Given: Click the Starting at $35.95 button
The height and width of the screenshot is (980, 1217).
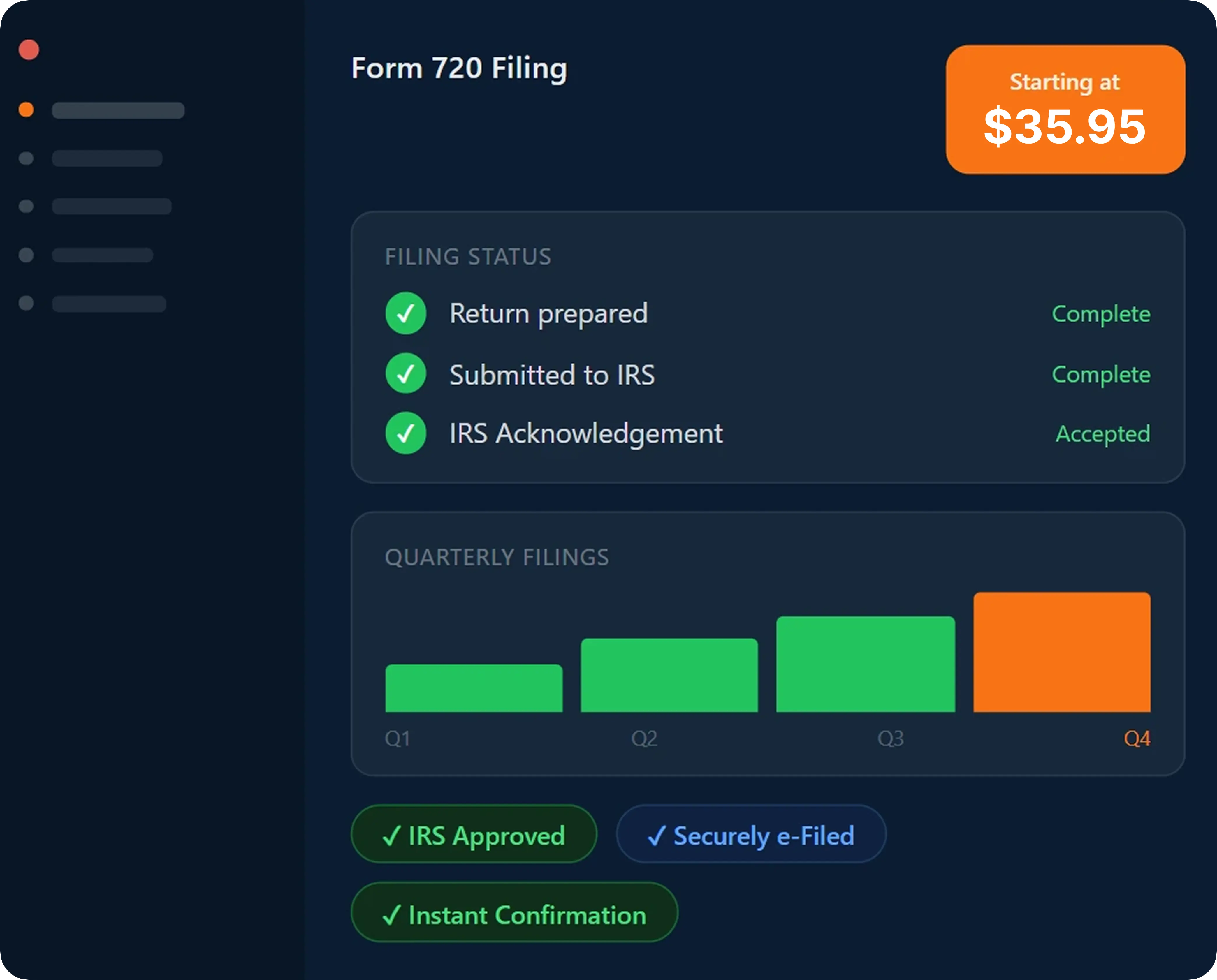Looking at the screenshot, I should tap(1065, 110).
